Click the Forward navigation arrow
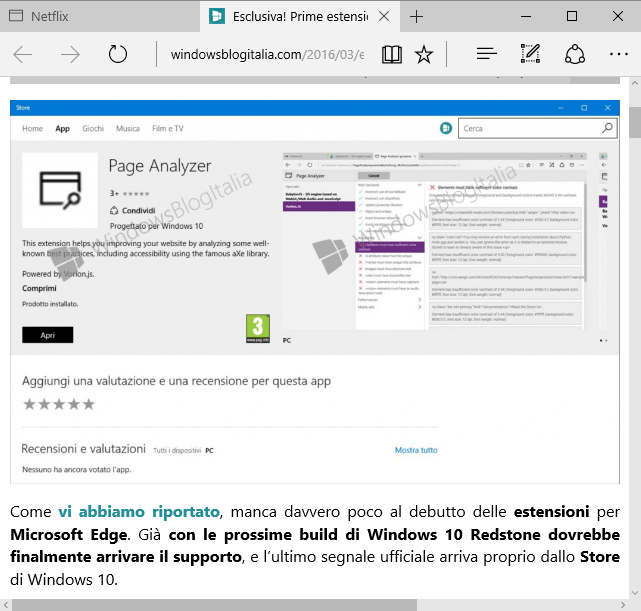Viewport: 641px width, 611px height. [x=70, y=54]
